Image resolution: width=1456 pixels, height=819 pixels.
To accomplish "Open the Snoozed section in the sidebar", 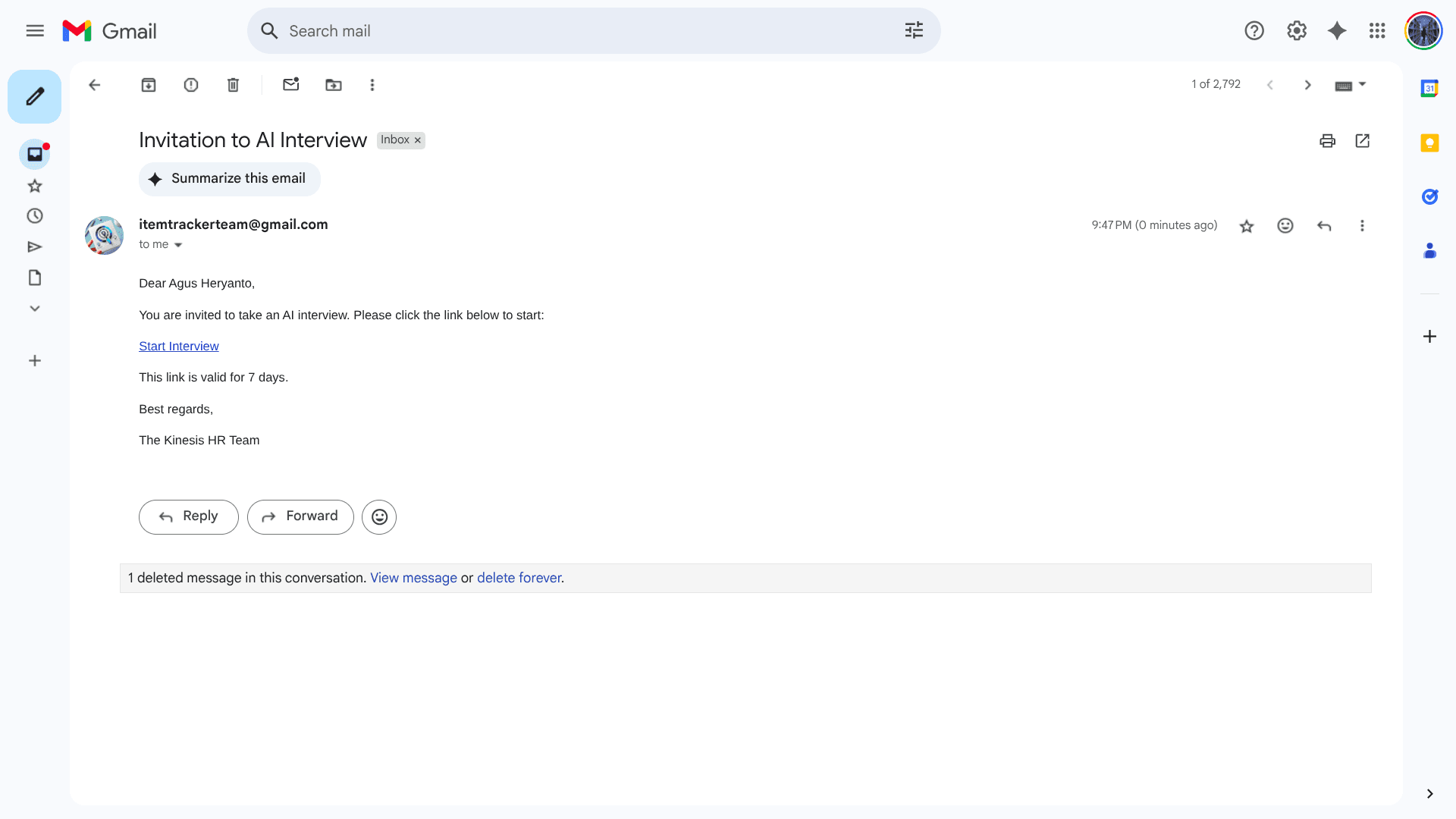I will click(x=35, y=216).
